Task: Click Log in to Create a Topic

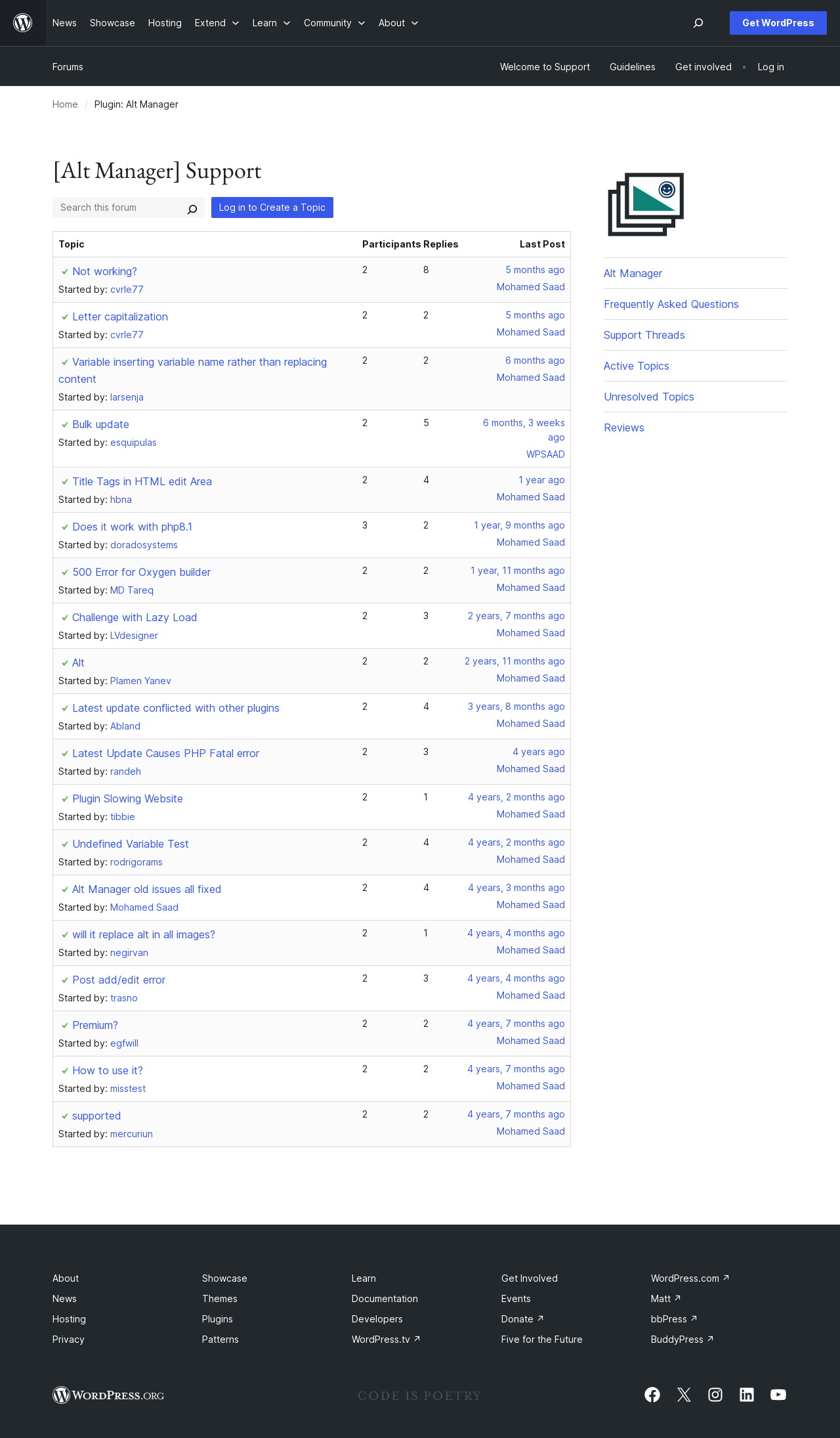Action: [272, 207]
